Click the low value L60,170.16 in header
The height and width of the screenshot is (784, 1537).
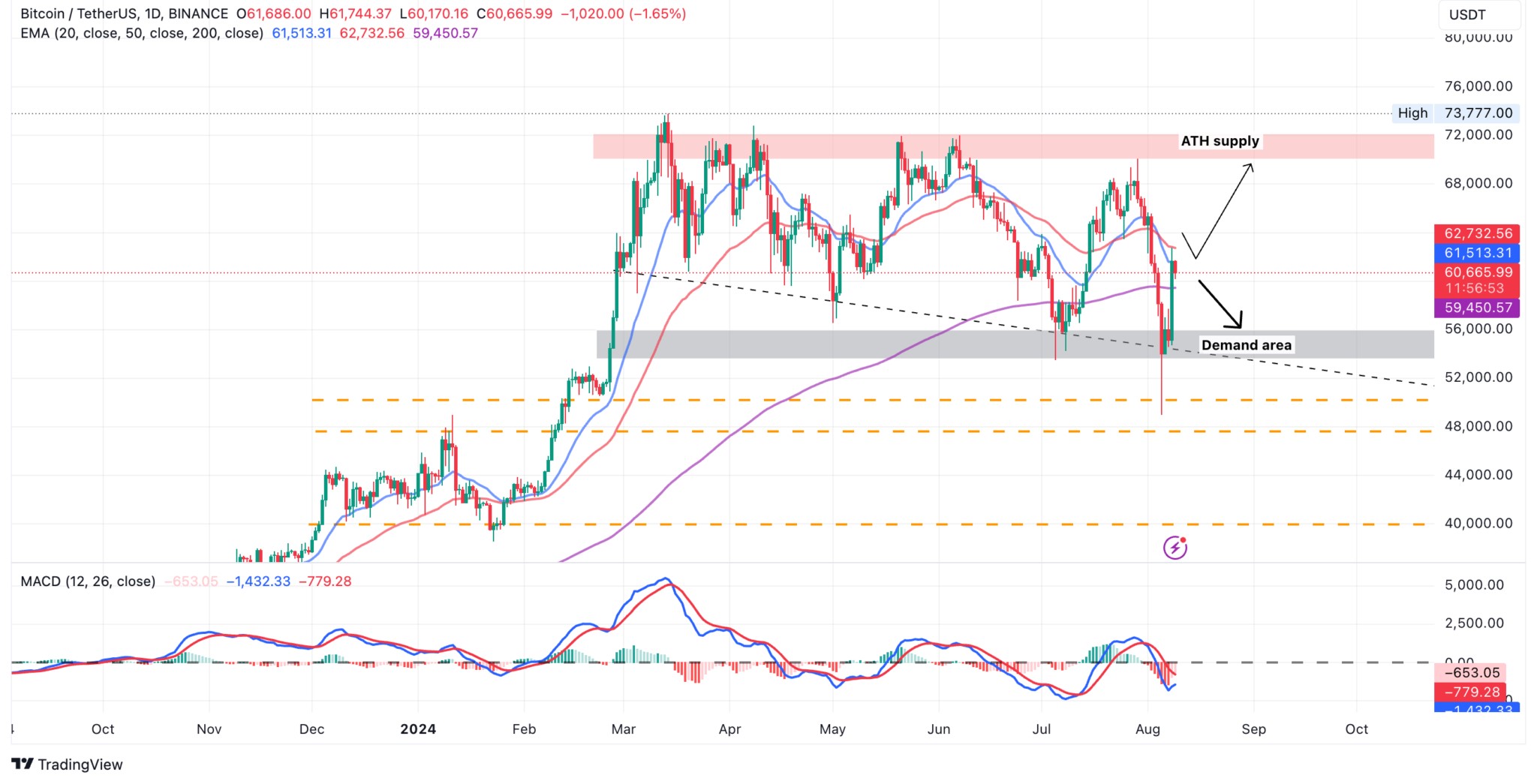click(434, 14)
